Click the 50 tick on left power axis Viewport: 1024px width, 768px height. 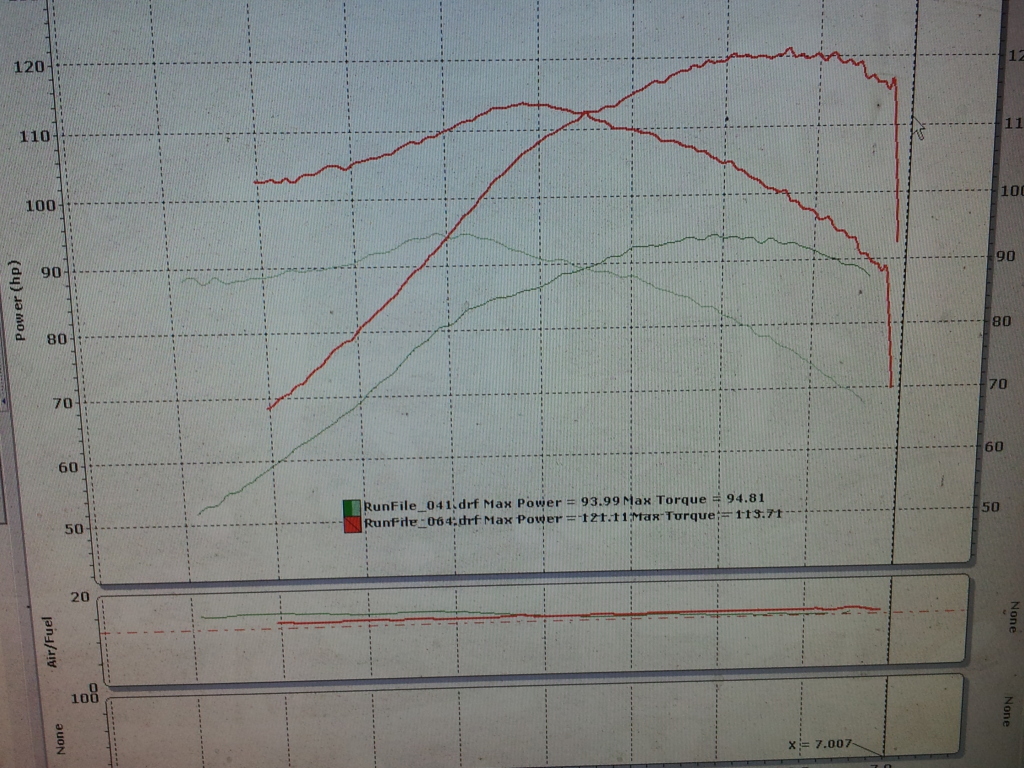coord(74,529)
